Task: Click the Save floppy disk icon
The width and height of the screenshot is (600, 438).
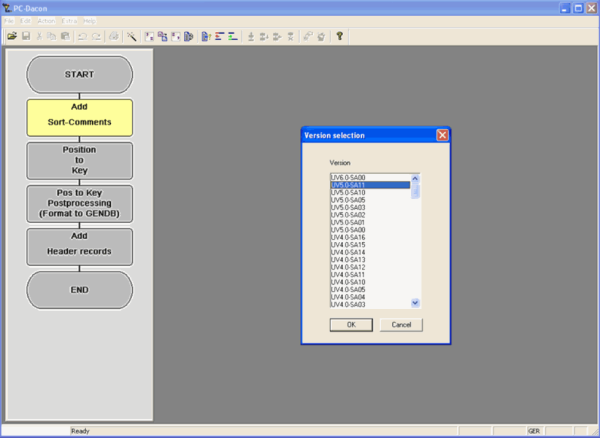Action: click(x=26, y=36)
